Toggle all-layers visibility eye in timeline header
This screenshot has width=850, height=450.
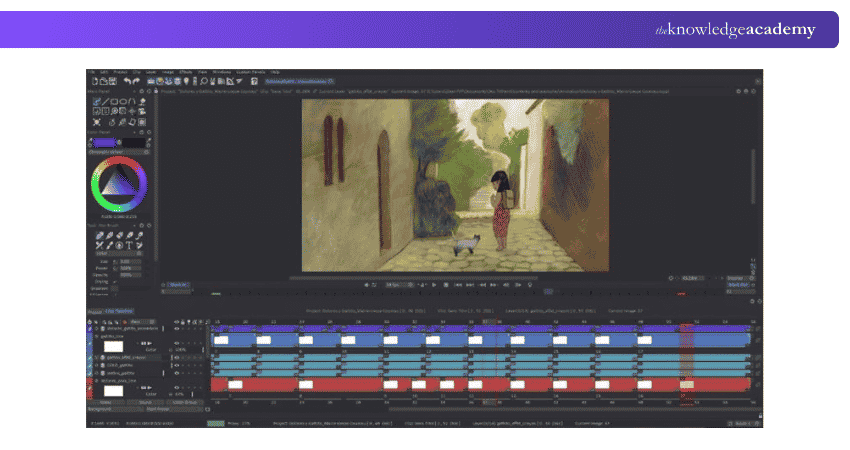pos(176,322)
